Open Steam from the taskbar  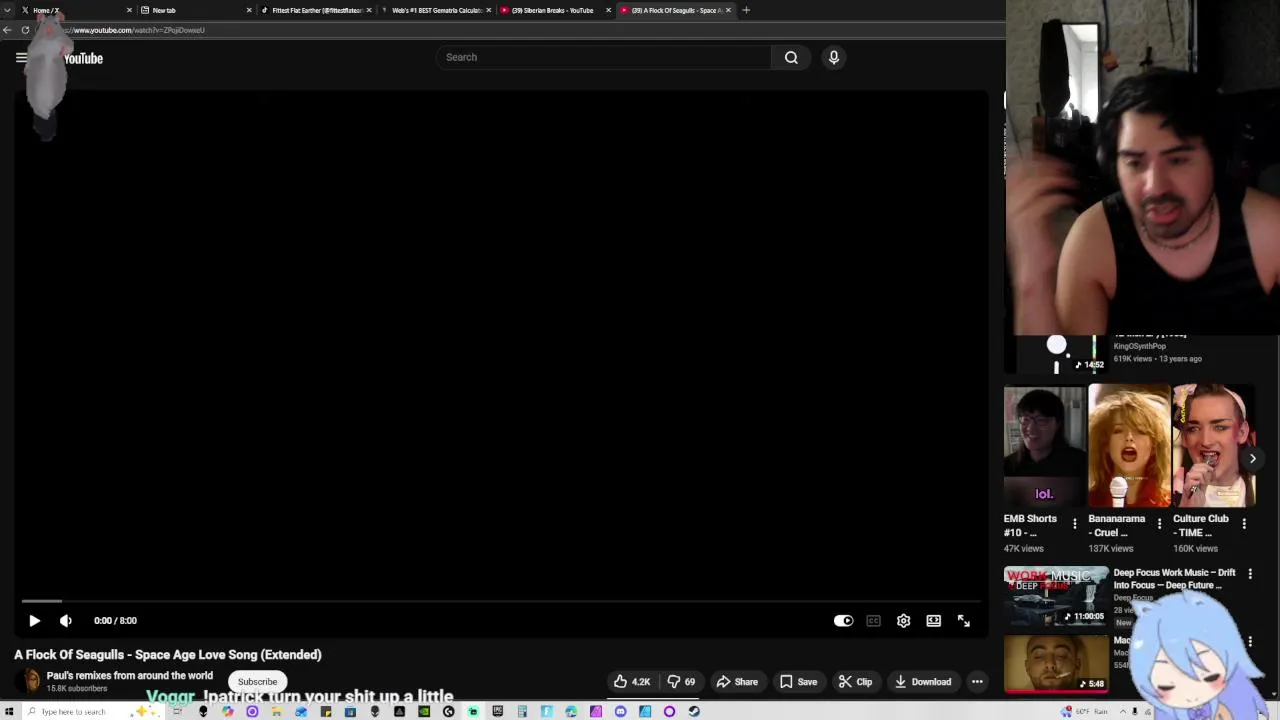point(694,711)
